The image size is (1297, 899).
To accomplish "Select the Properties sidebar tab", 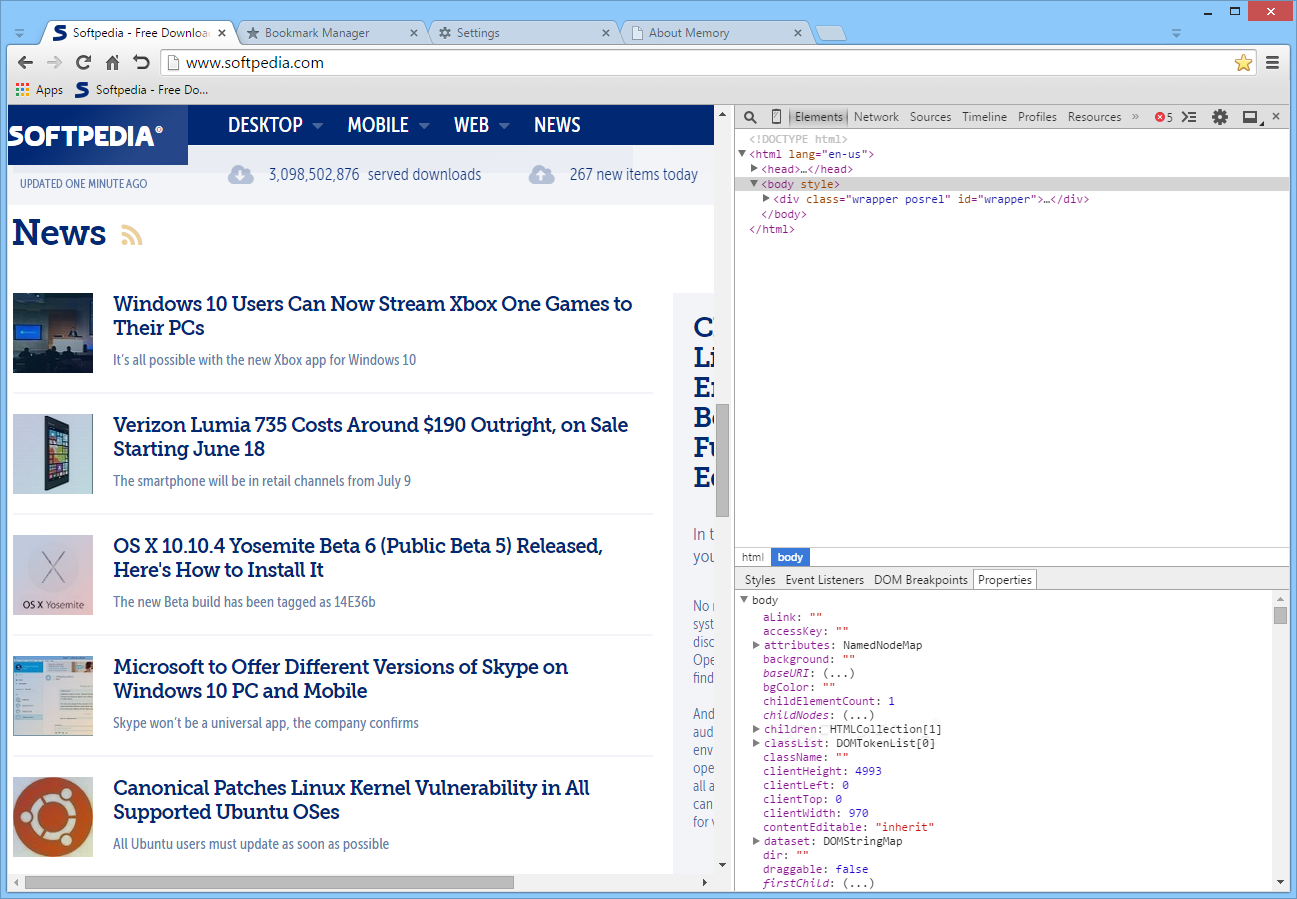I will click(1005, 580).
